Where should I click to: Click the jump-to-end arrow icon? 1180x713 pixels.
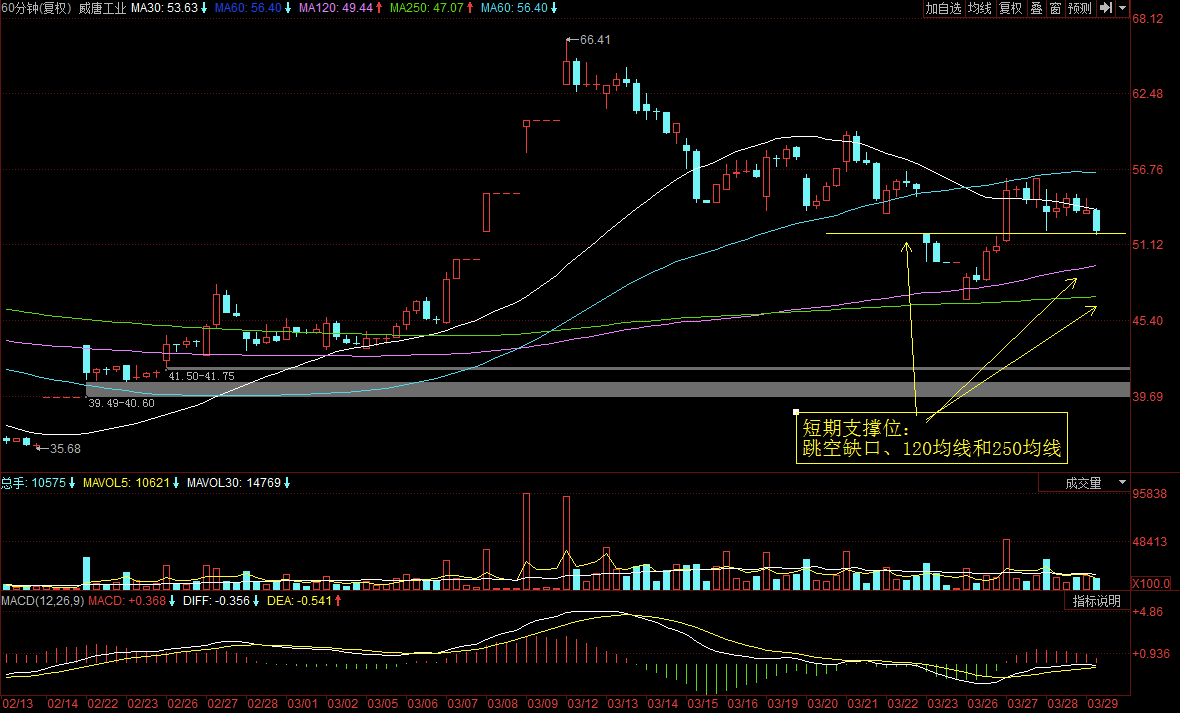pyautogui.click(x=1106, y=8)
